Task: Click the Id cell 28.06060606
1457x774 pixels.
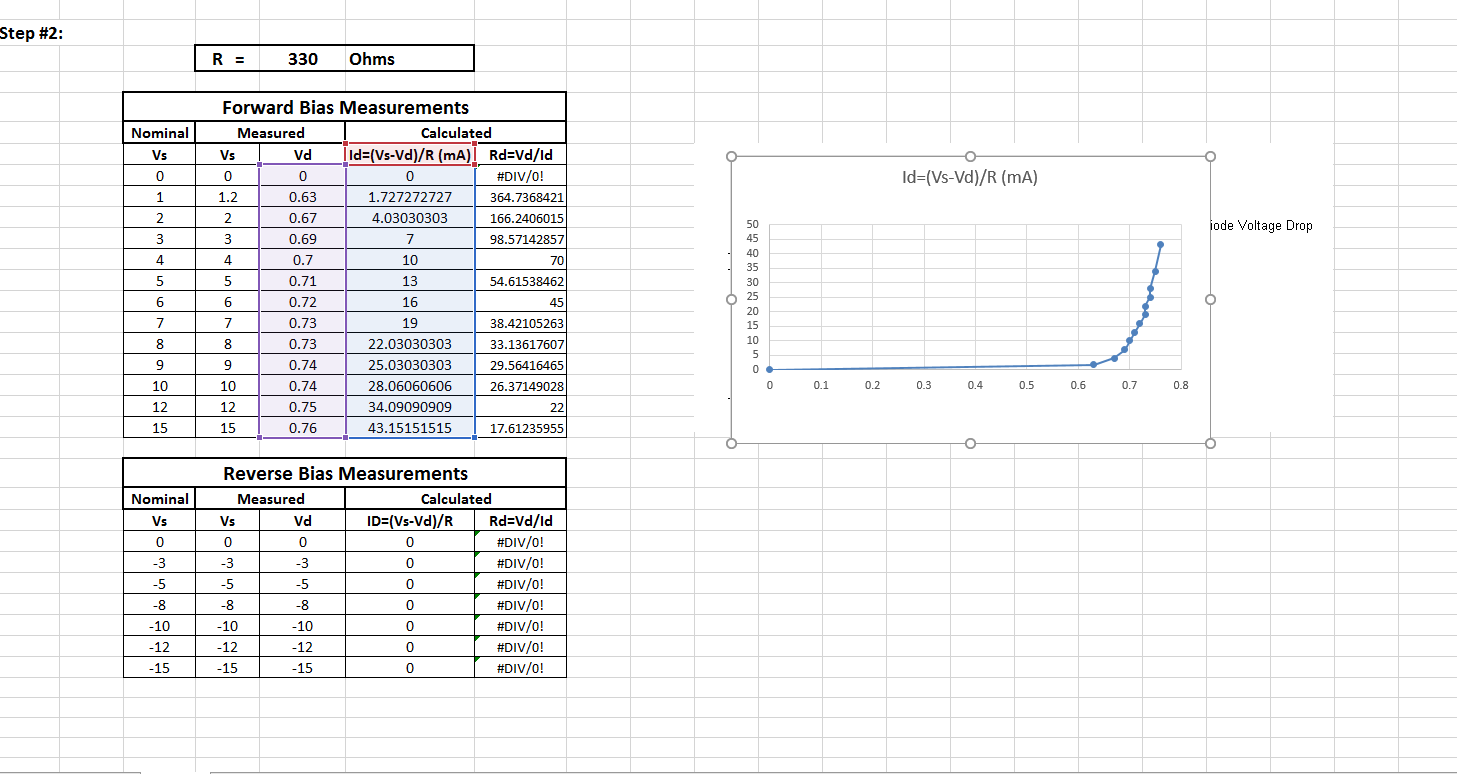Action: [x=410, y=386]
